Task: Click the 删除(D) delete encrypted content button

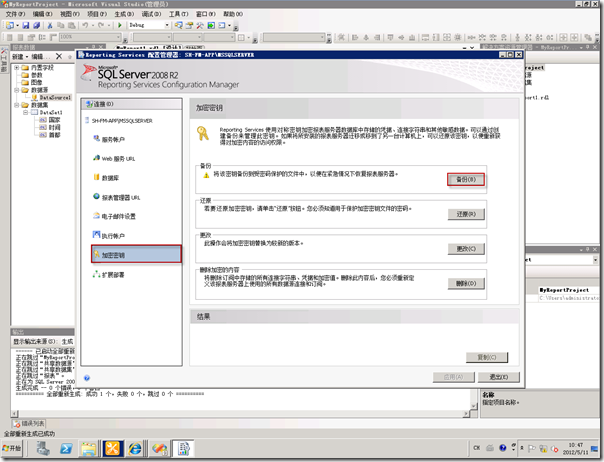Action: (x=466, y=284)
